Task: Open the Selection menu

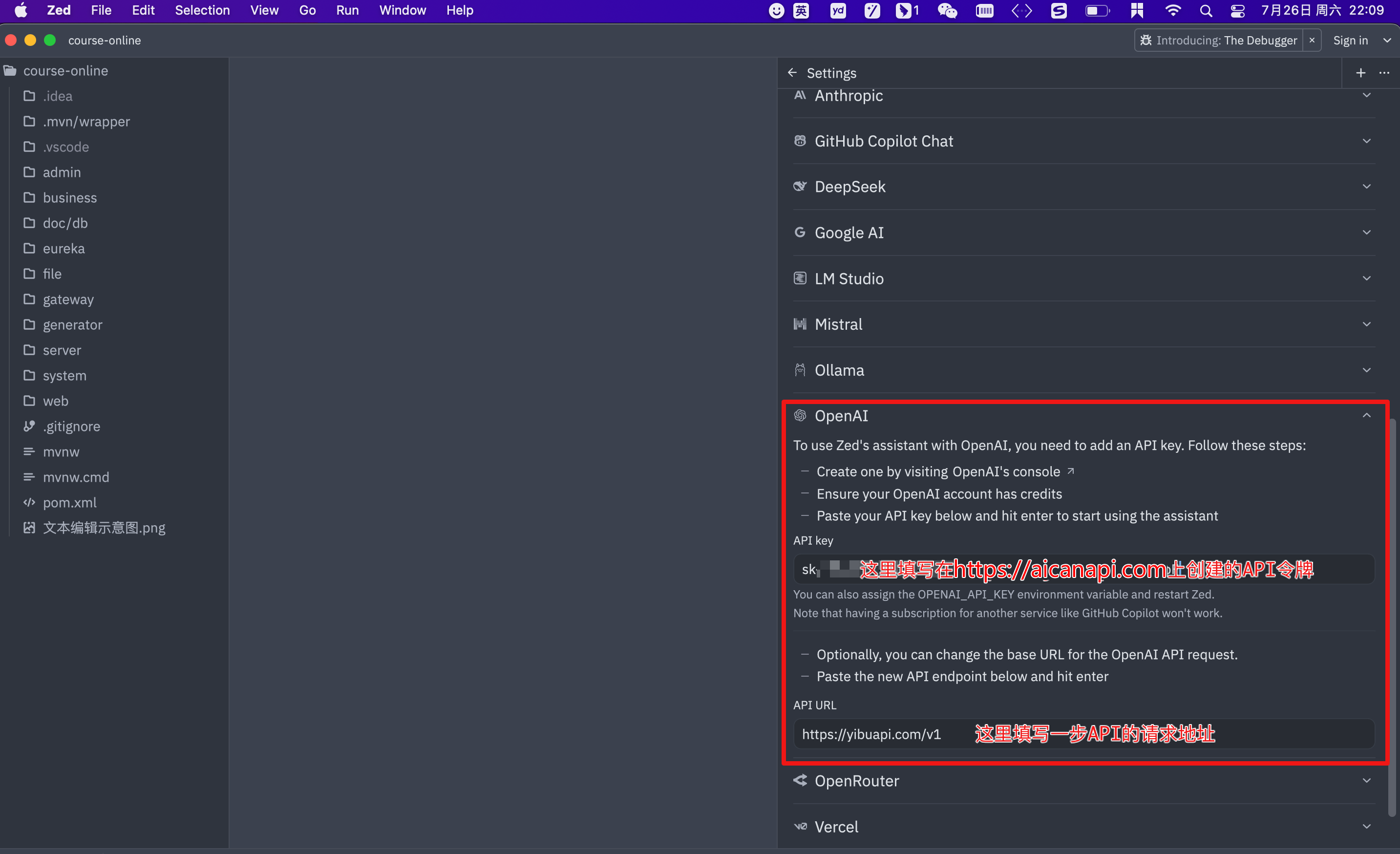Action: tap(202, 10)
